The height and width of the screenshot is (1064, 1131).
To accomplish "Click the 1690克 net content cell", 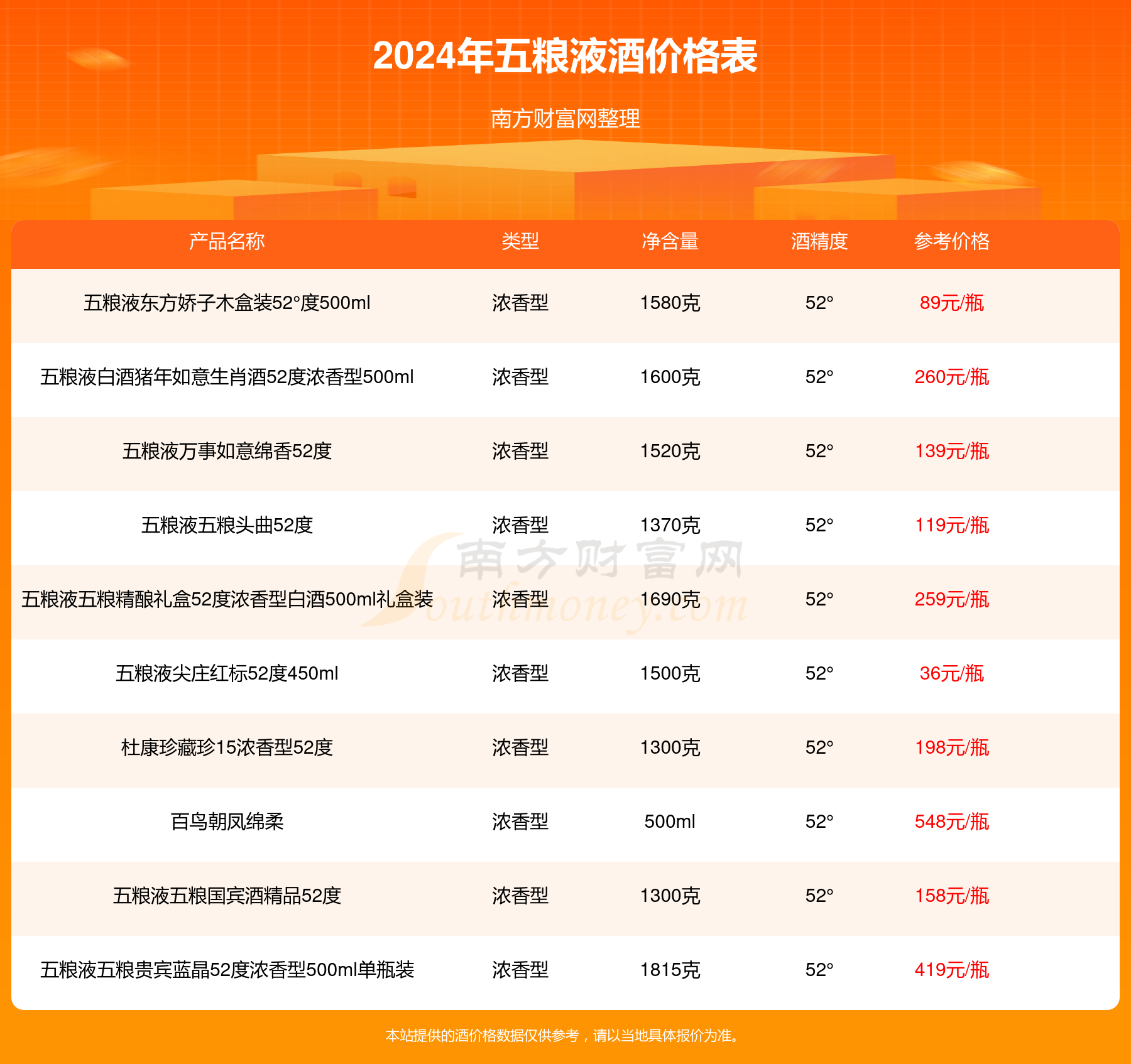I will (670, 599).
